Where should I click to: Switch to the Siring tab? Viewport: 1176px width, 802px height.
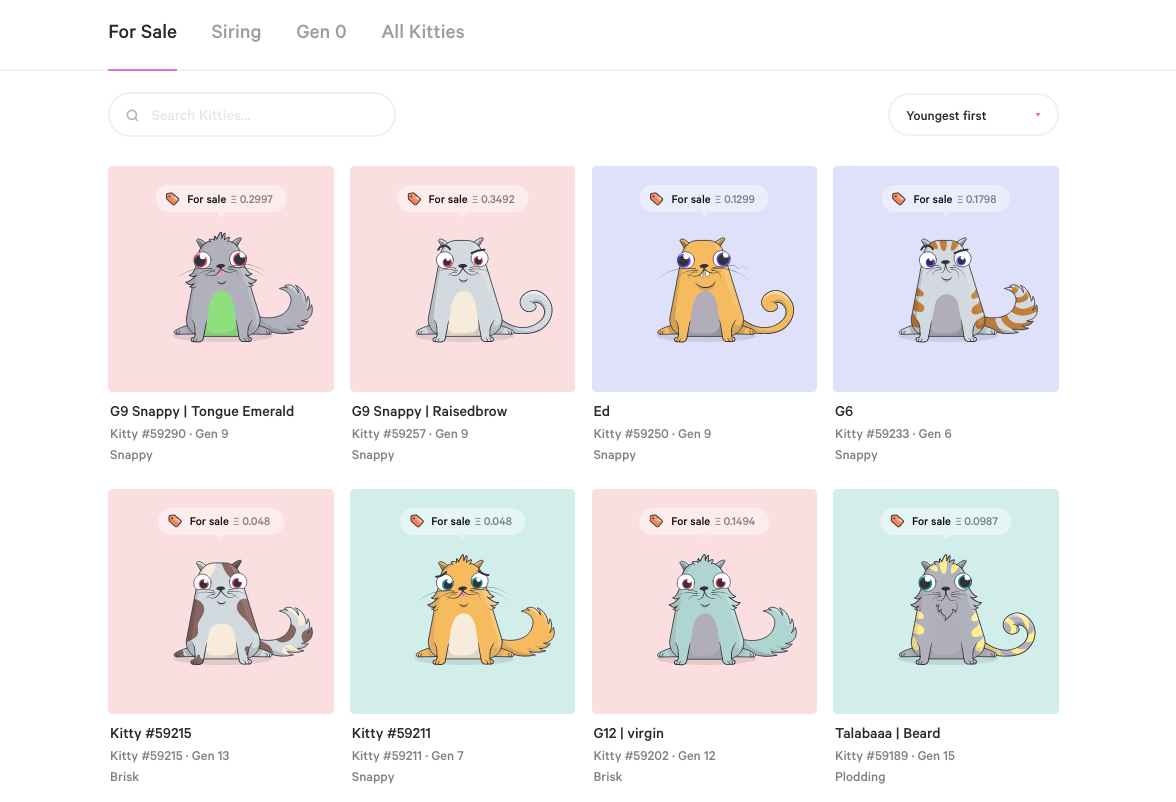pos(236,32)
